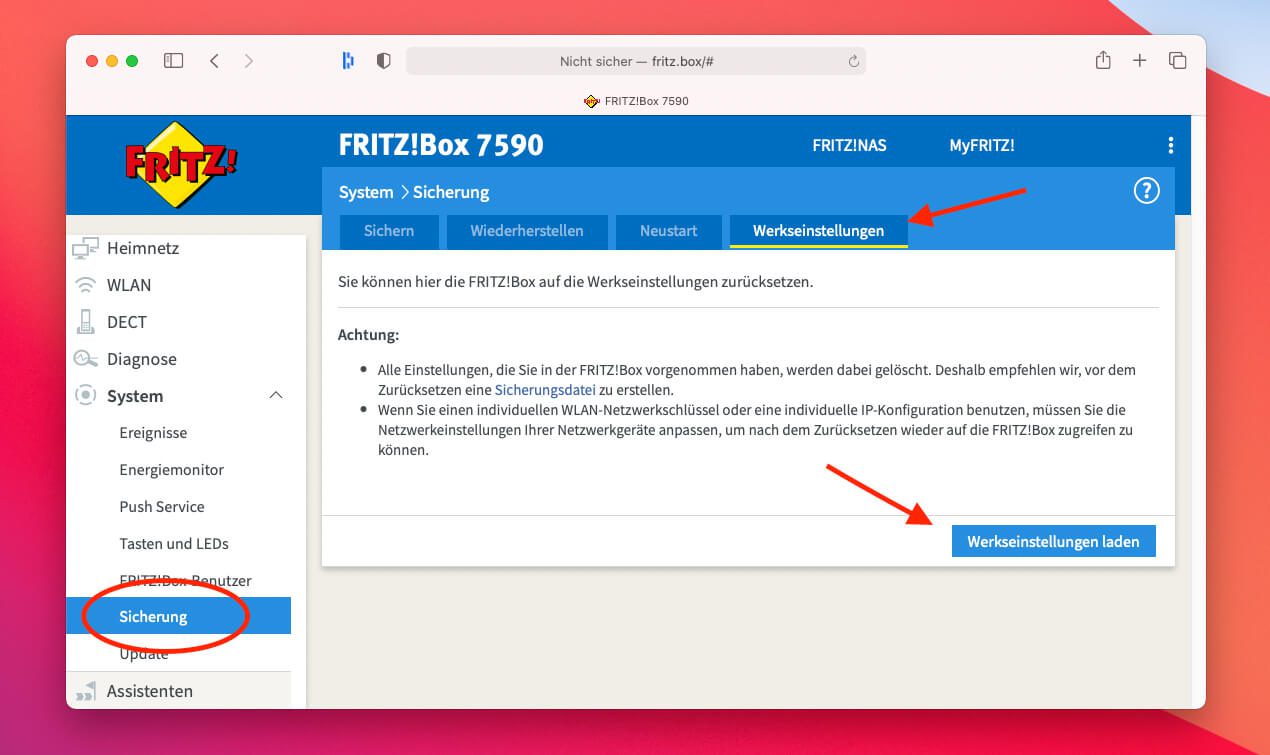1270x755 pixels.
Task: Add a new tab with plus icon
Action: 1139,61
